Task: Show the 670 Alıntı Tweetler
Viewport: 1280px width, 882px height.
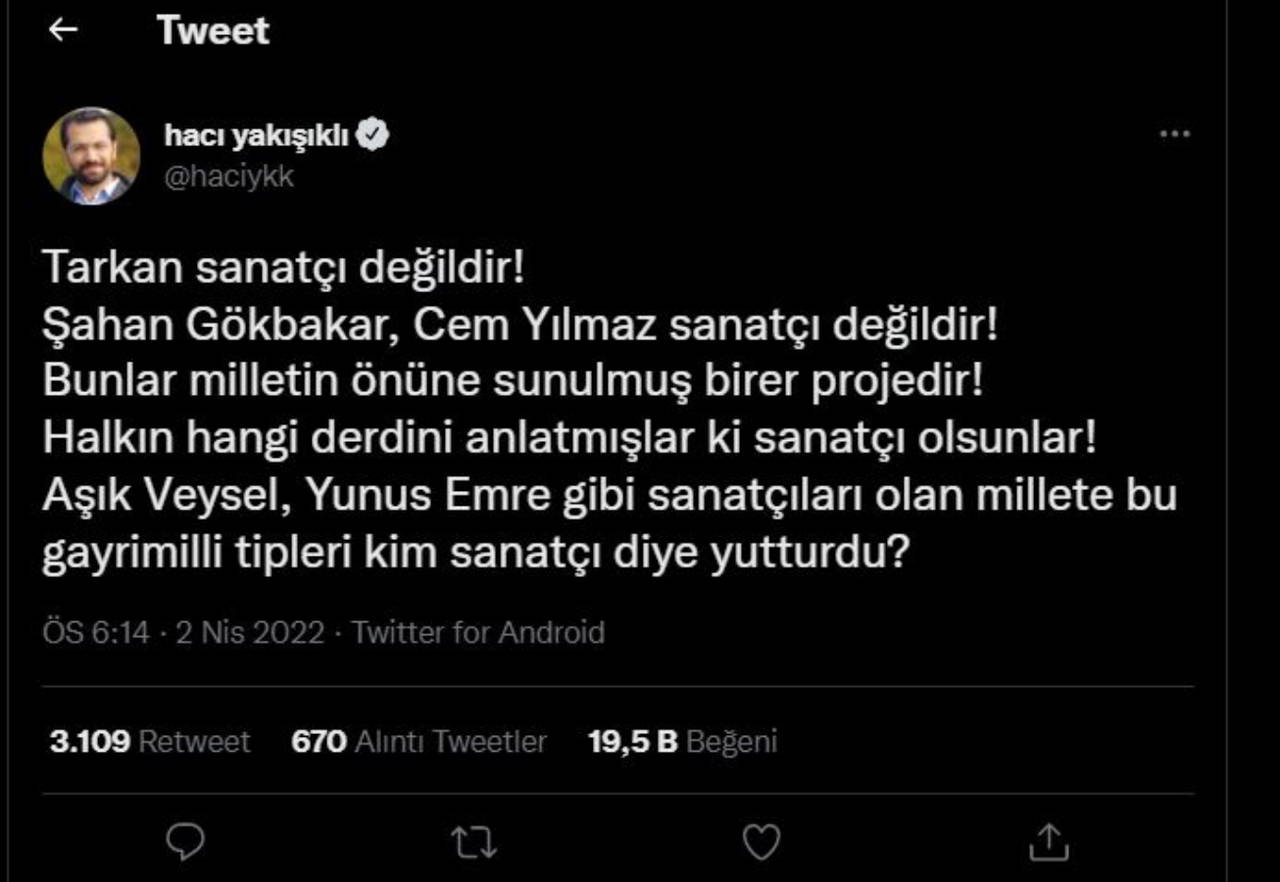Action: 419,741
